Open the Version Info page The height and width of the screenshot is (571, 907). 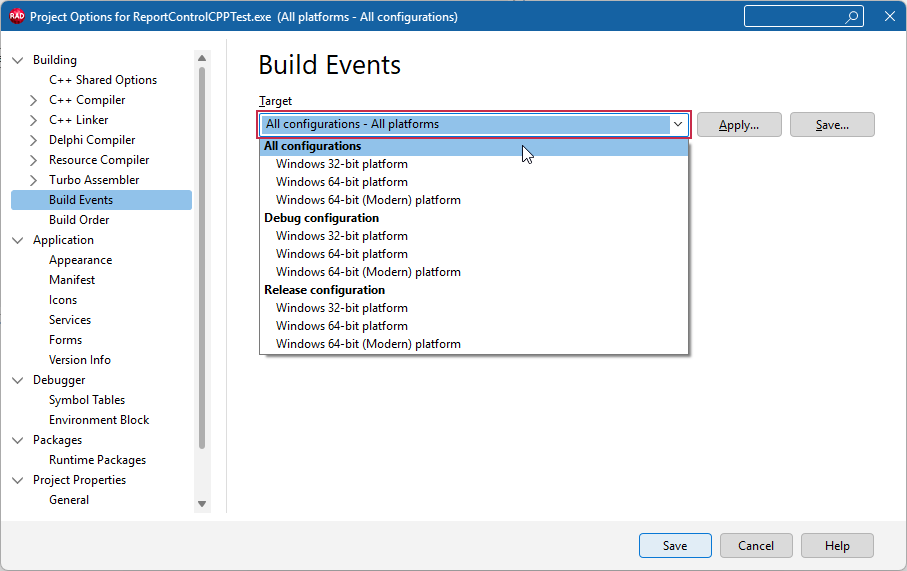(x=80, y=360)
